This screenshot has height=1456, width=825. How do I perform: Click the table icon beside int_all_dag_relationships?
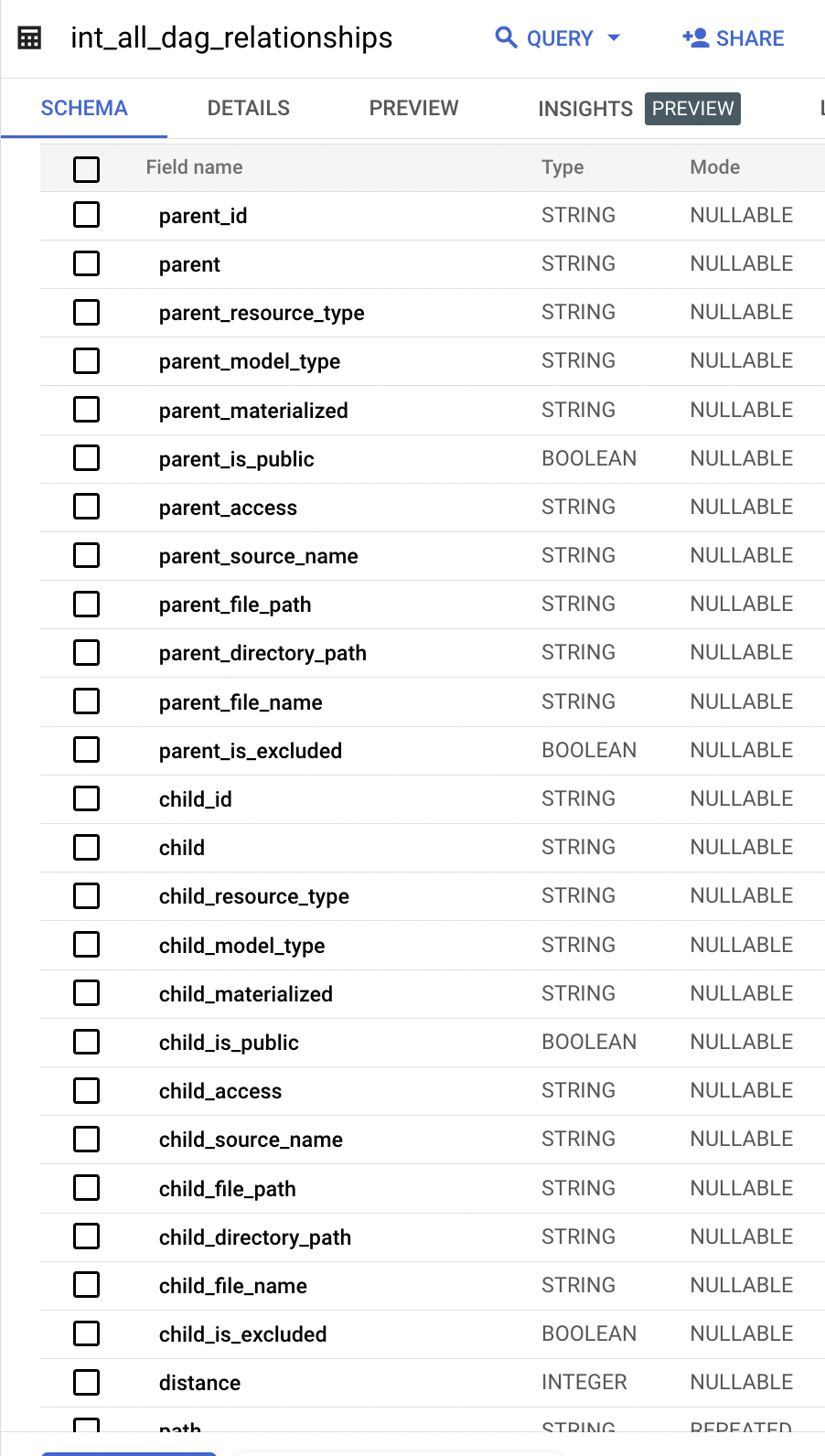(29, 38)
